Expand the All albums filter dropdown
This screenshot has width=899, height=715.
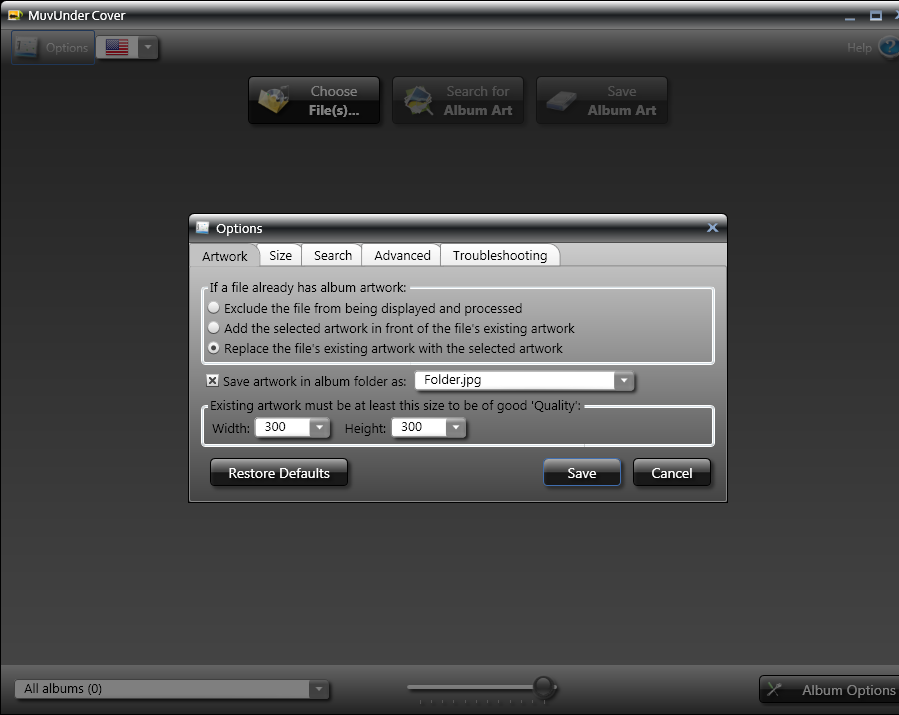[x=318, y=689]
